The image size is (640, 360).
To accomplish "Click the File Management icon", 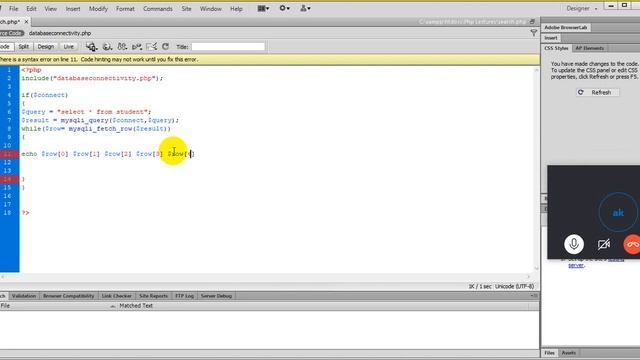I will pyautogui.click(x=122, y=47).
